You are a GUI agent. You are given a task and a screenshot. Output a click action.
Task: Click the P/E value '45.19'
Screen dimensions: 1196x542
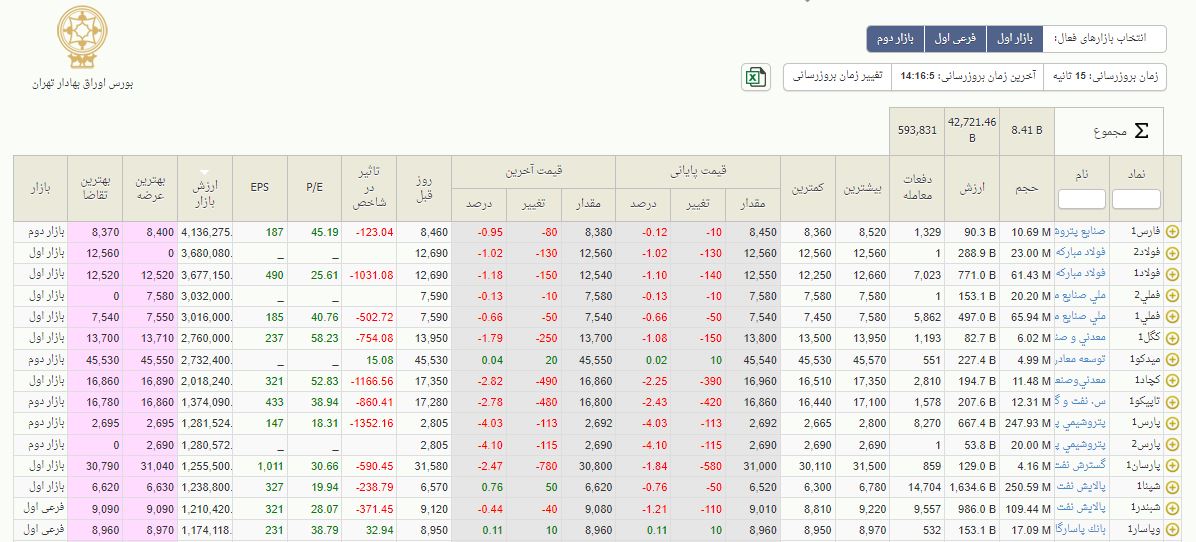[x=326, y=232]
